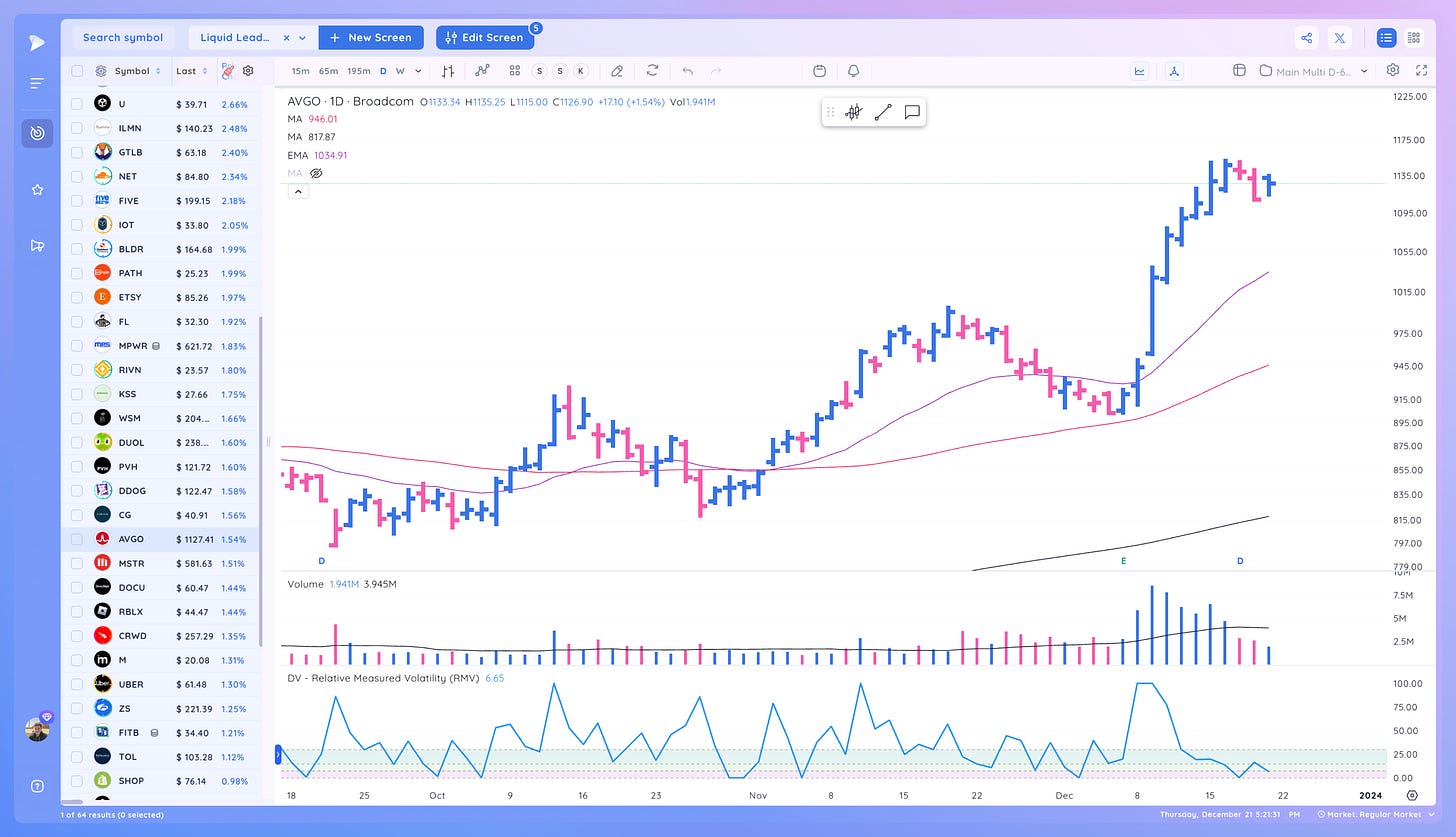
Task: Select the 65m timeframe
Action: coord(328,71)
